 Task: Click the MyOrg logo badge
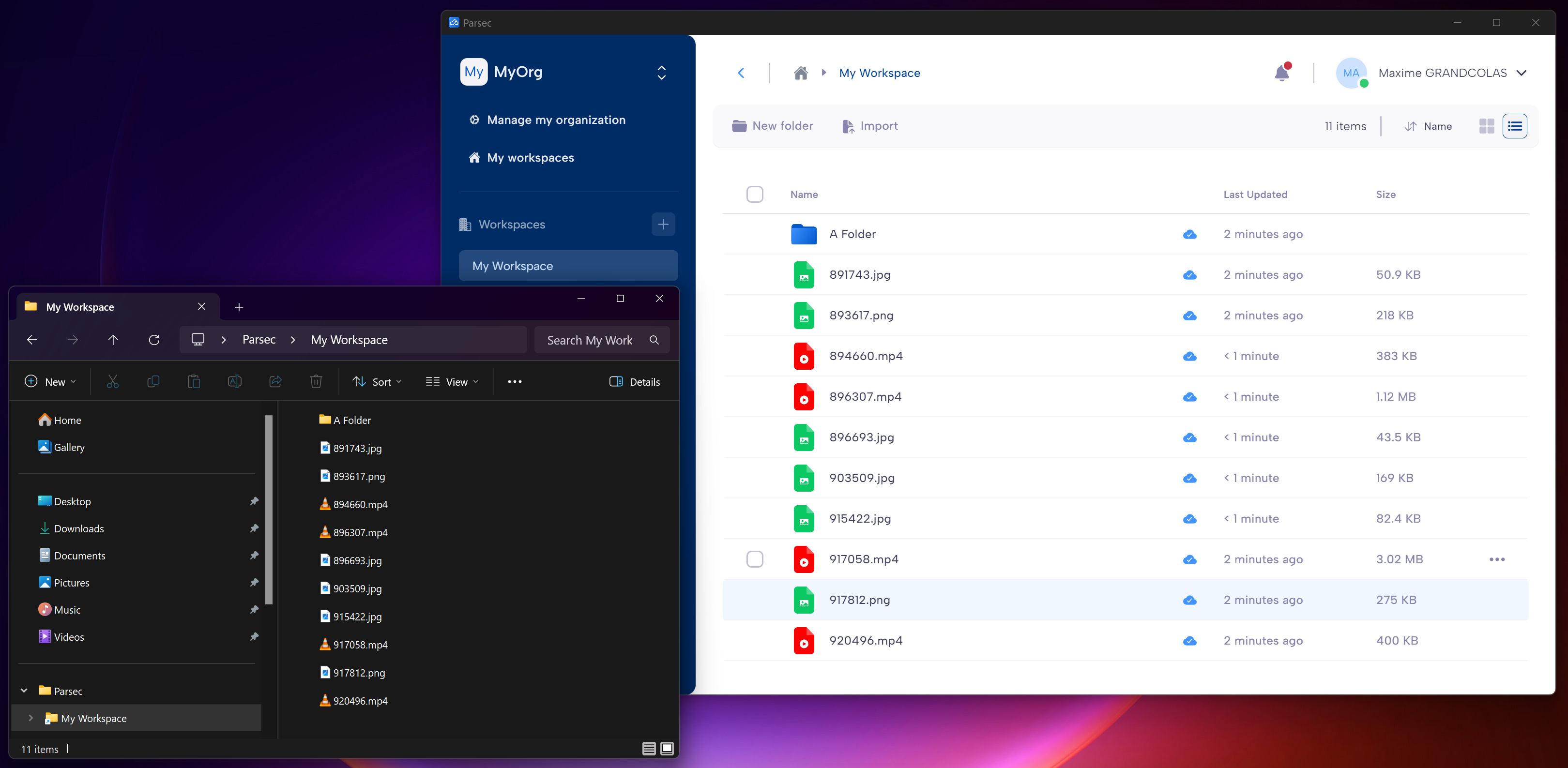[x=473, y=72]
